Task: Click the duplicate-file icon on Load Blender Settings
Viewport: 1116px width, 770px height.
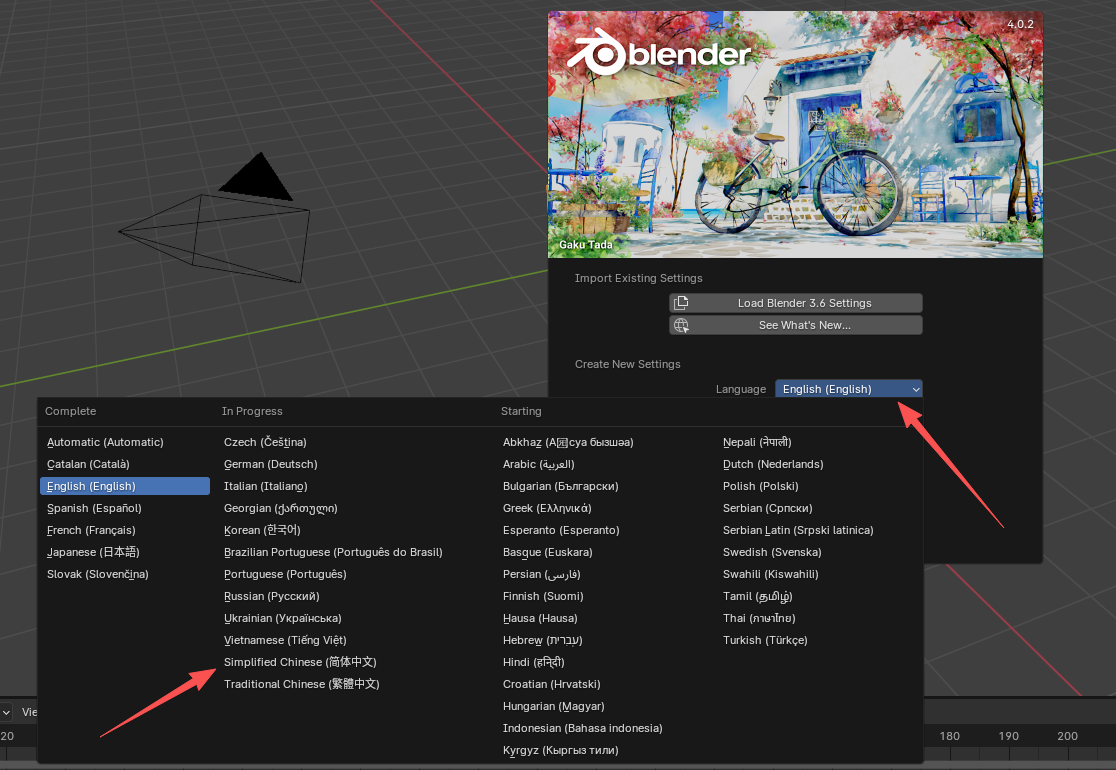Action: tap(683, 303)
